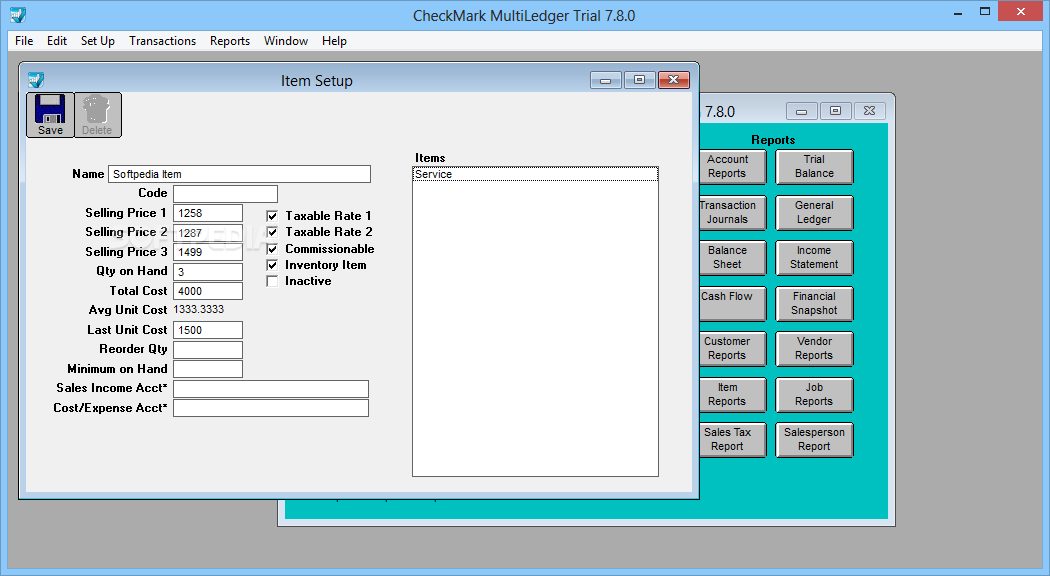1050x576 pixels.
Task: Click the Delete trash icon
Action: click(x=97, y=115)
